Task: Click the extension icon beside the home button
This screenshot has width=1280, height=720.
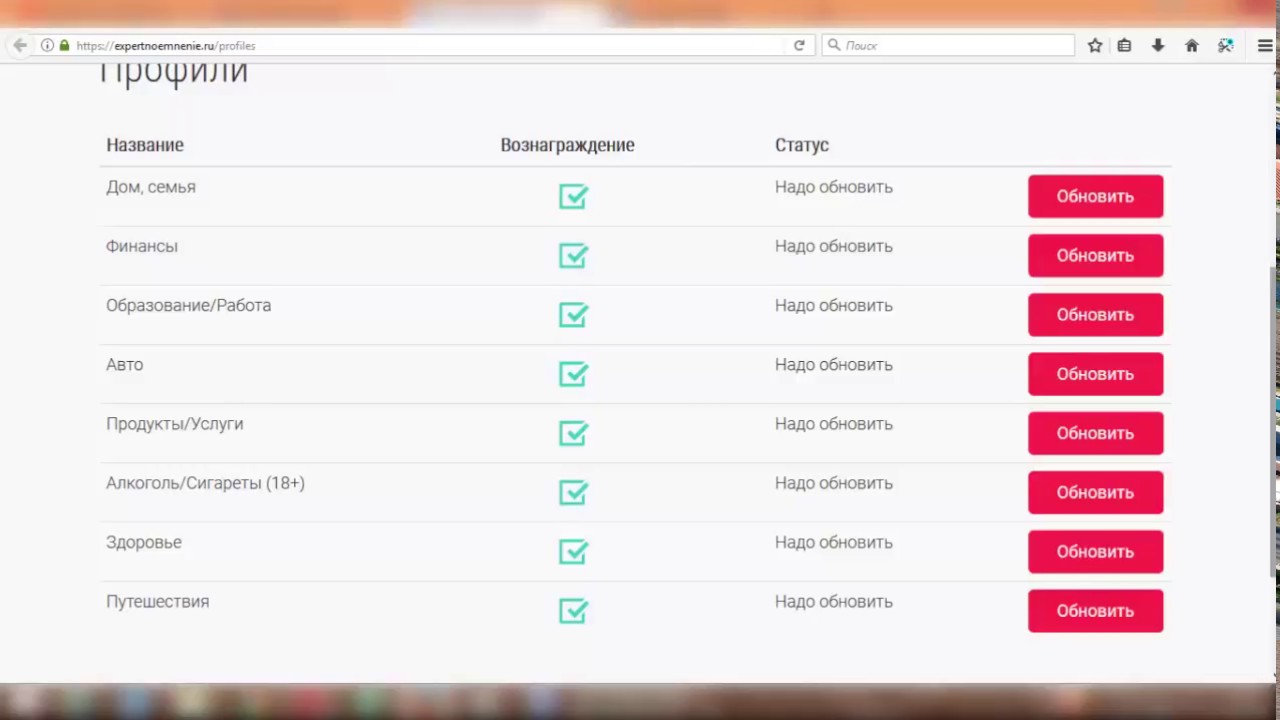Action: point(1226,45)
